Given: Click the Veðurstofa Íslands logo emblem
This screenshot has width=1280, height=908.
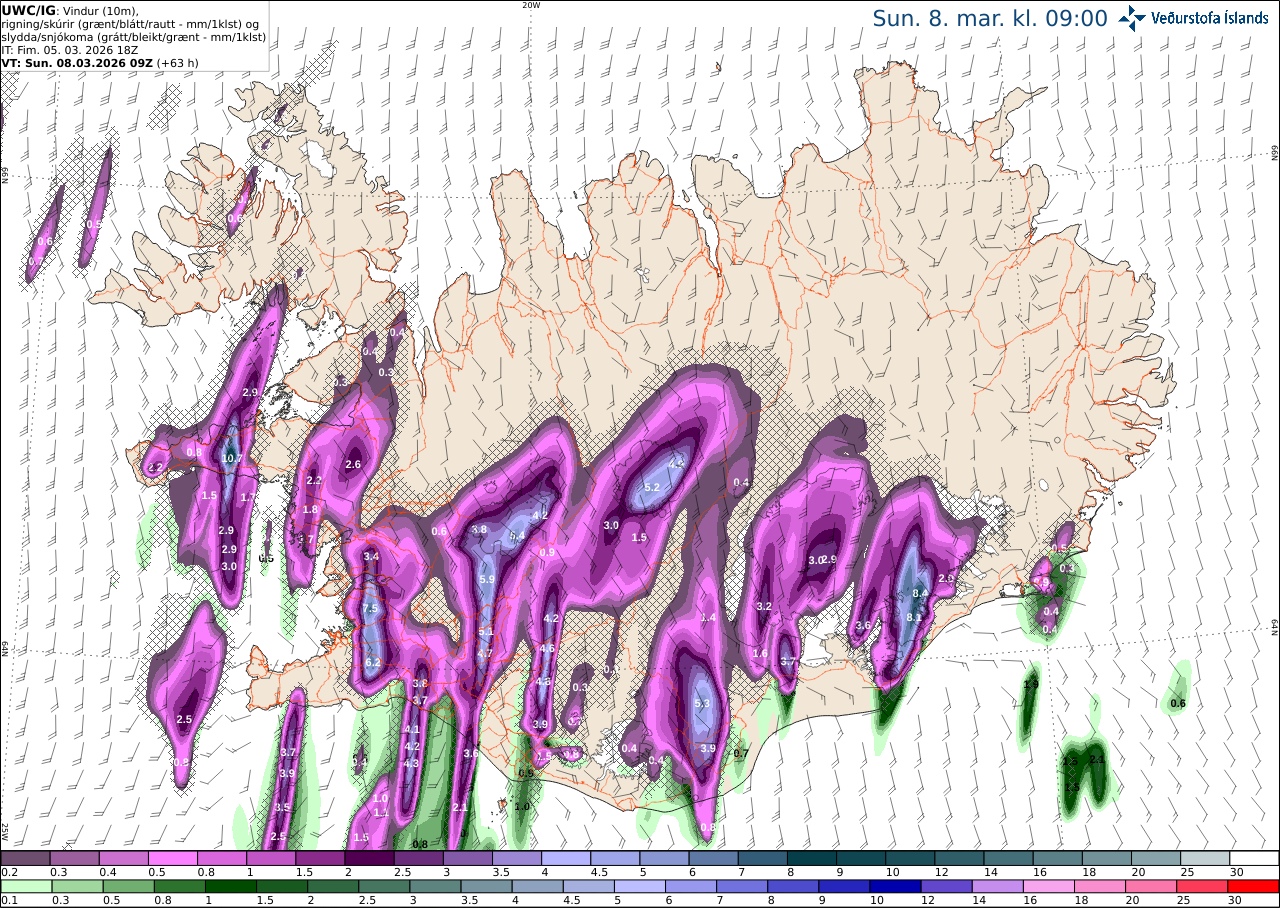Looking at the screenshot, I should click(1132, 18).
